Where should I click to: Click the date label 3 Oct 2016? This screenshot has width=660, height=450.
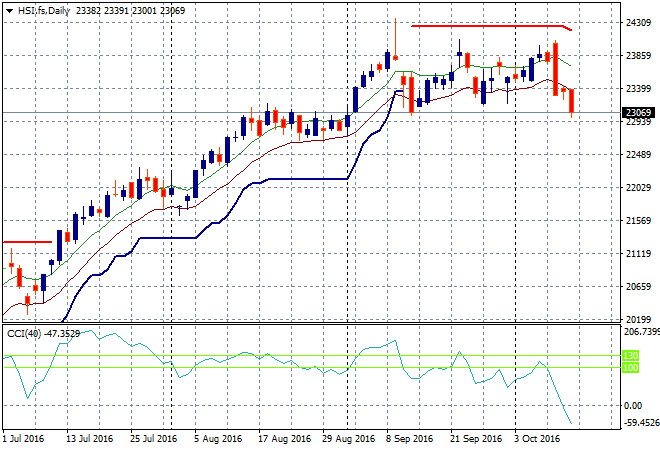537,439
